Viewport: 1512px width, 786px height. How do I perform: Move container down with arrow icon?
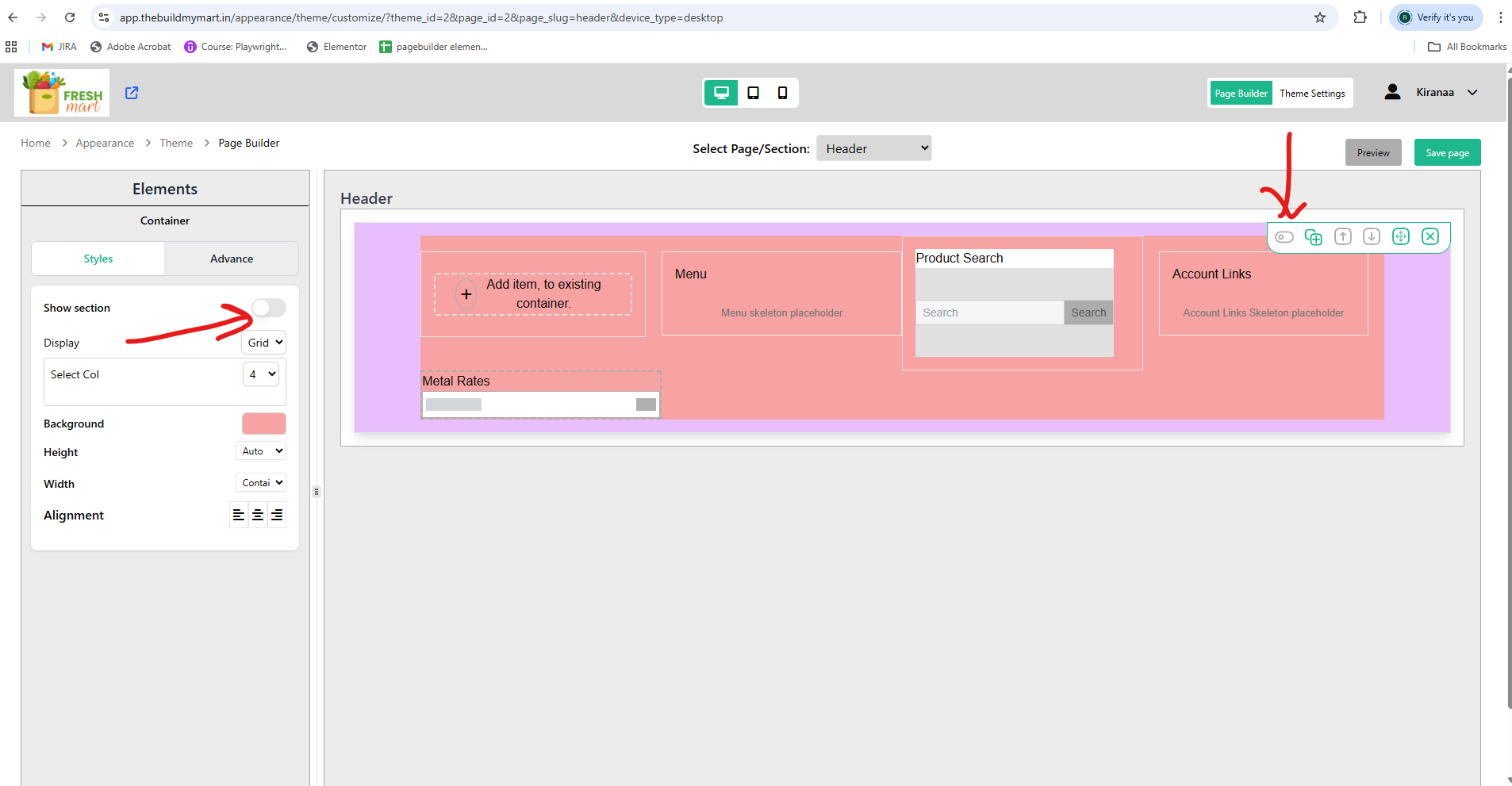pyautogui.click(x=1372, y=236)
